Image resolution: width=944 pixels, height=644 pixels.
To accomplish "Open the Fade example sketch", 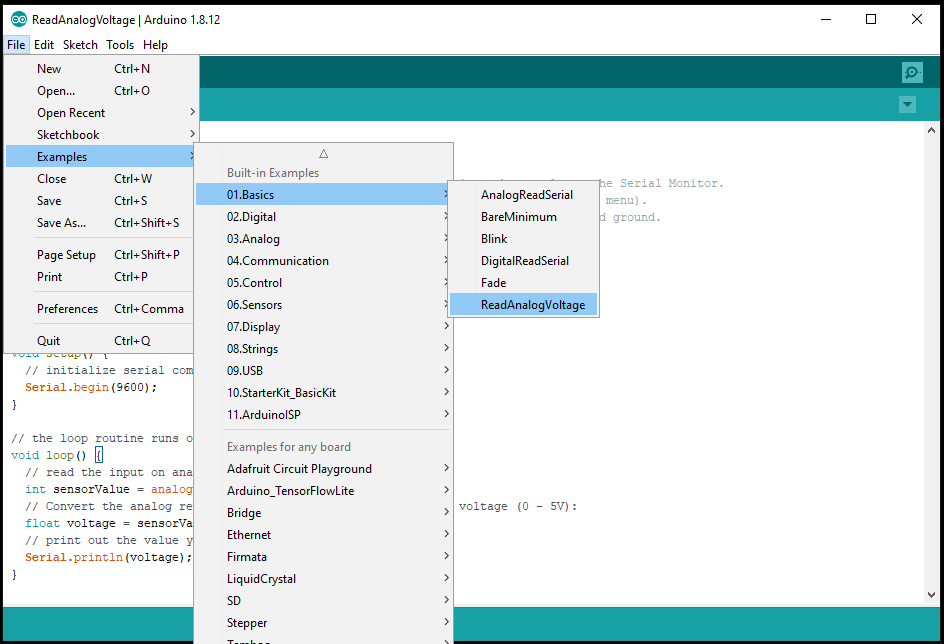I will tap(523, 283).
